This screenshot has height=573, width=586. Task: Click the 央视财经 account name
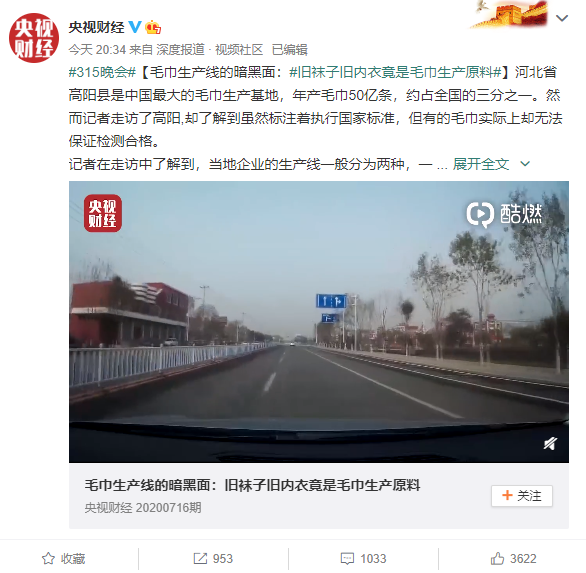[96, 27]
